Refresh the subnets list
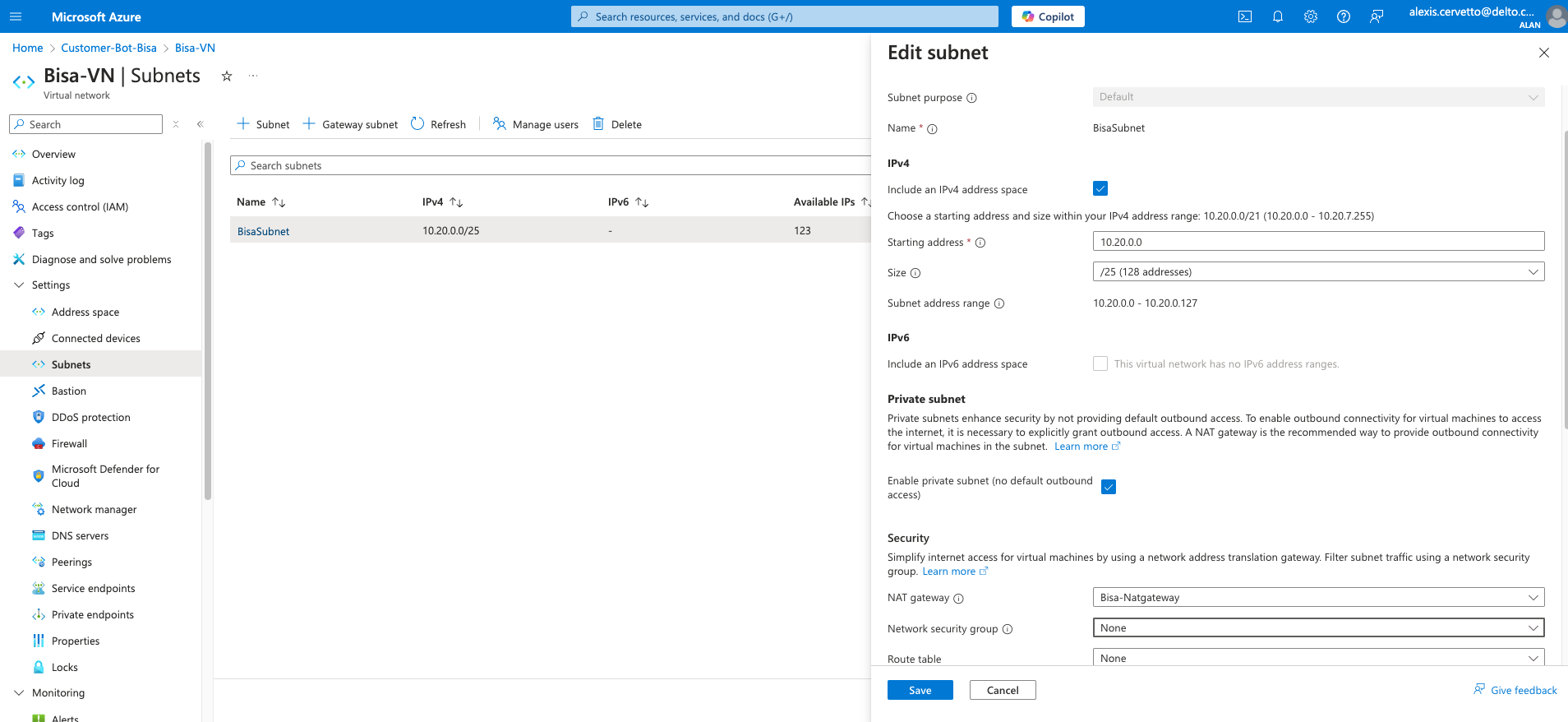The width and height of the screenshot is (1568, 722). 438,124
